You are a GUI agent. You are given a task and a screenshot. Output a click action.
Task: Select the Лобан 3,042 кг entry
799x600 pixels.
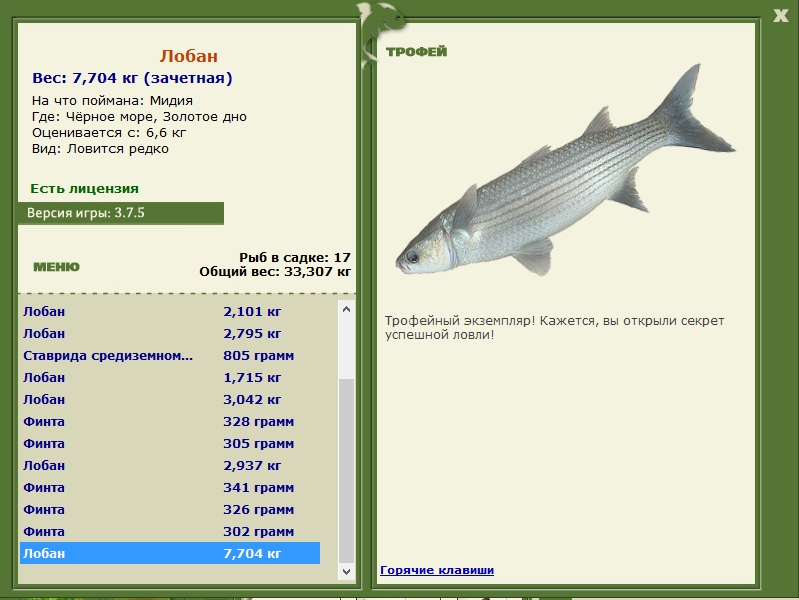(x=170, y=399)
